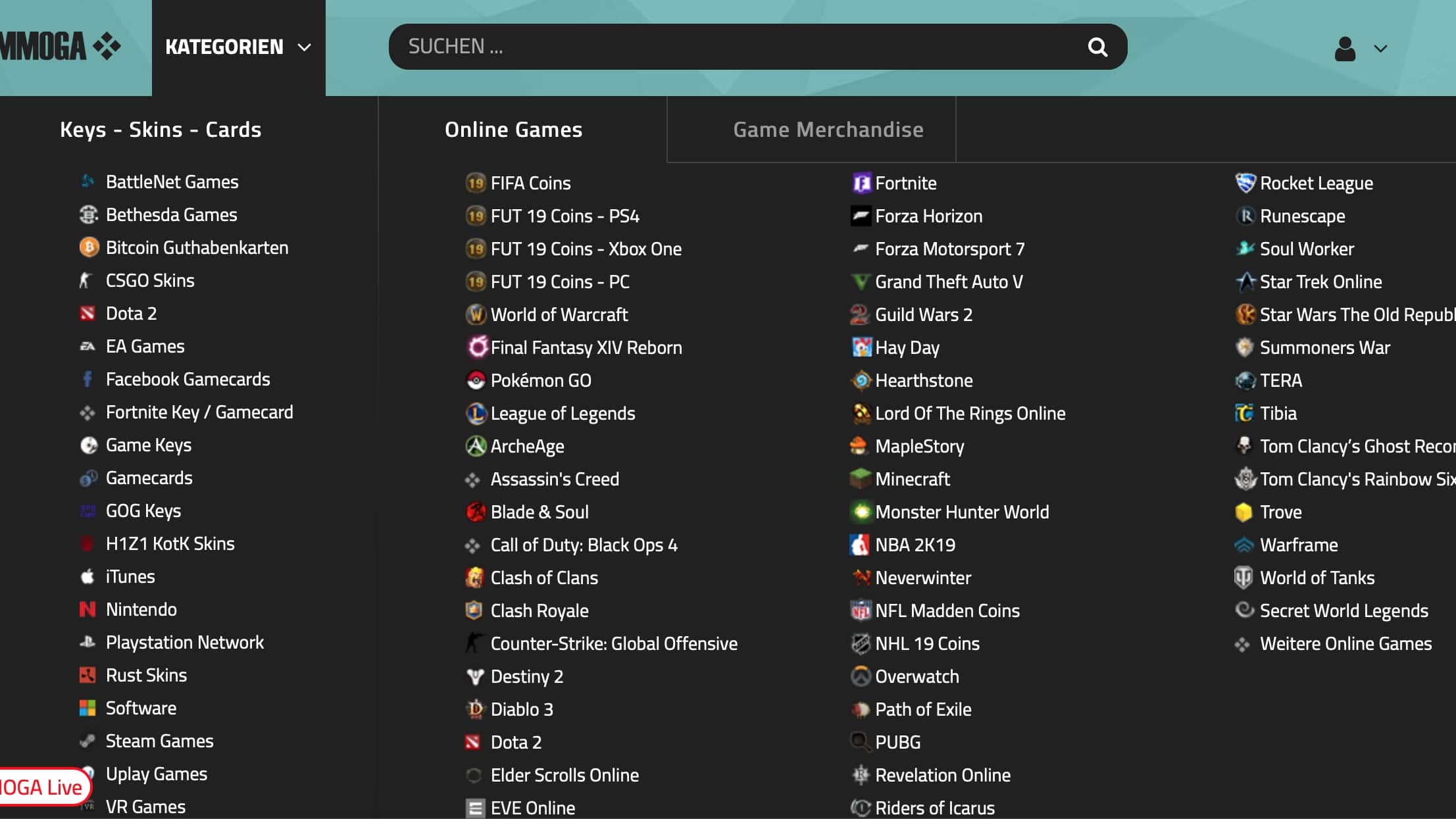Select Star Trek Online

pyautogui.click(x=1320, y=282)
